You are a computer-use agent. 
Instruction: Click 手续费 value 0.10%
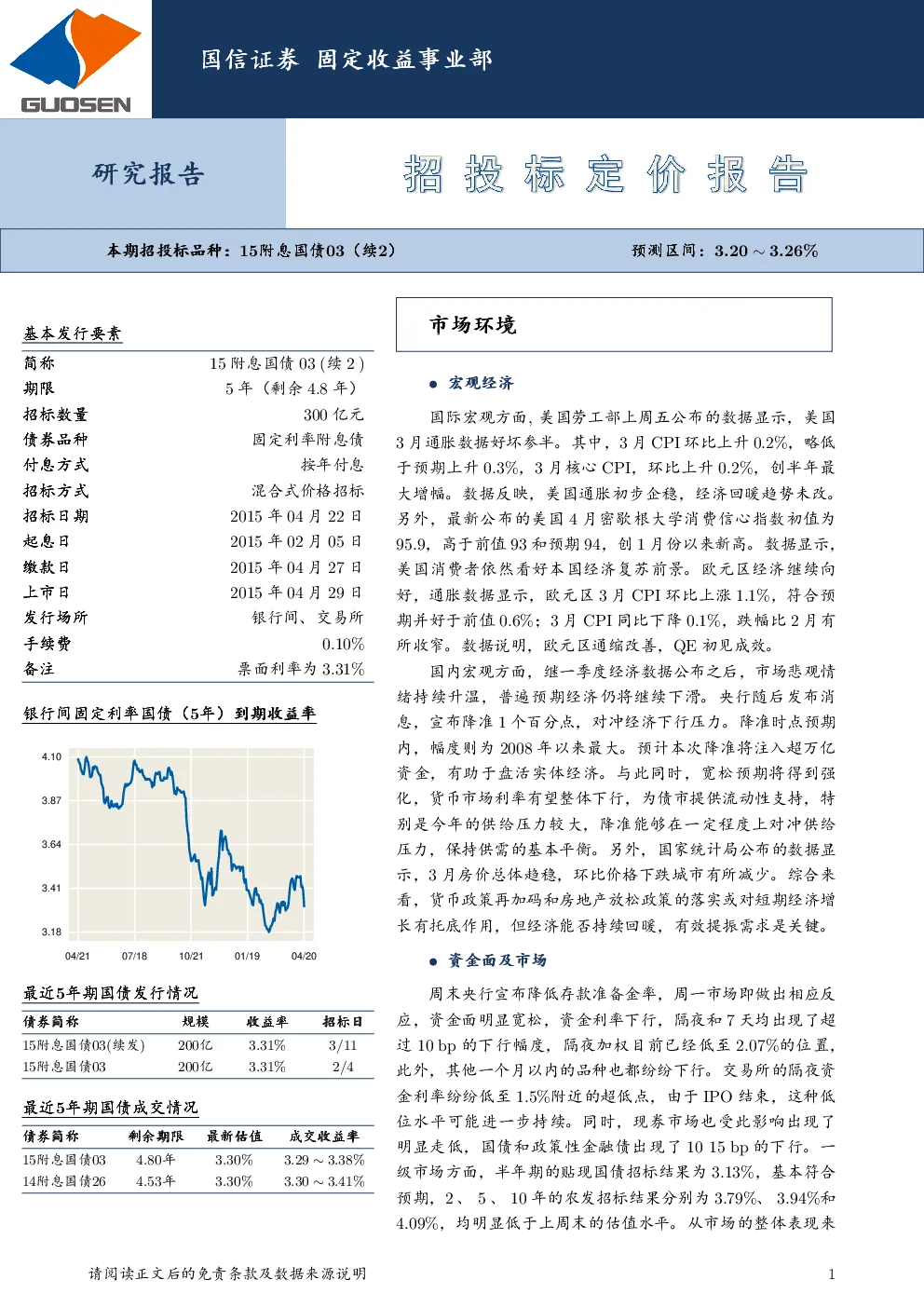(x=344, y=644)
